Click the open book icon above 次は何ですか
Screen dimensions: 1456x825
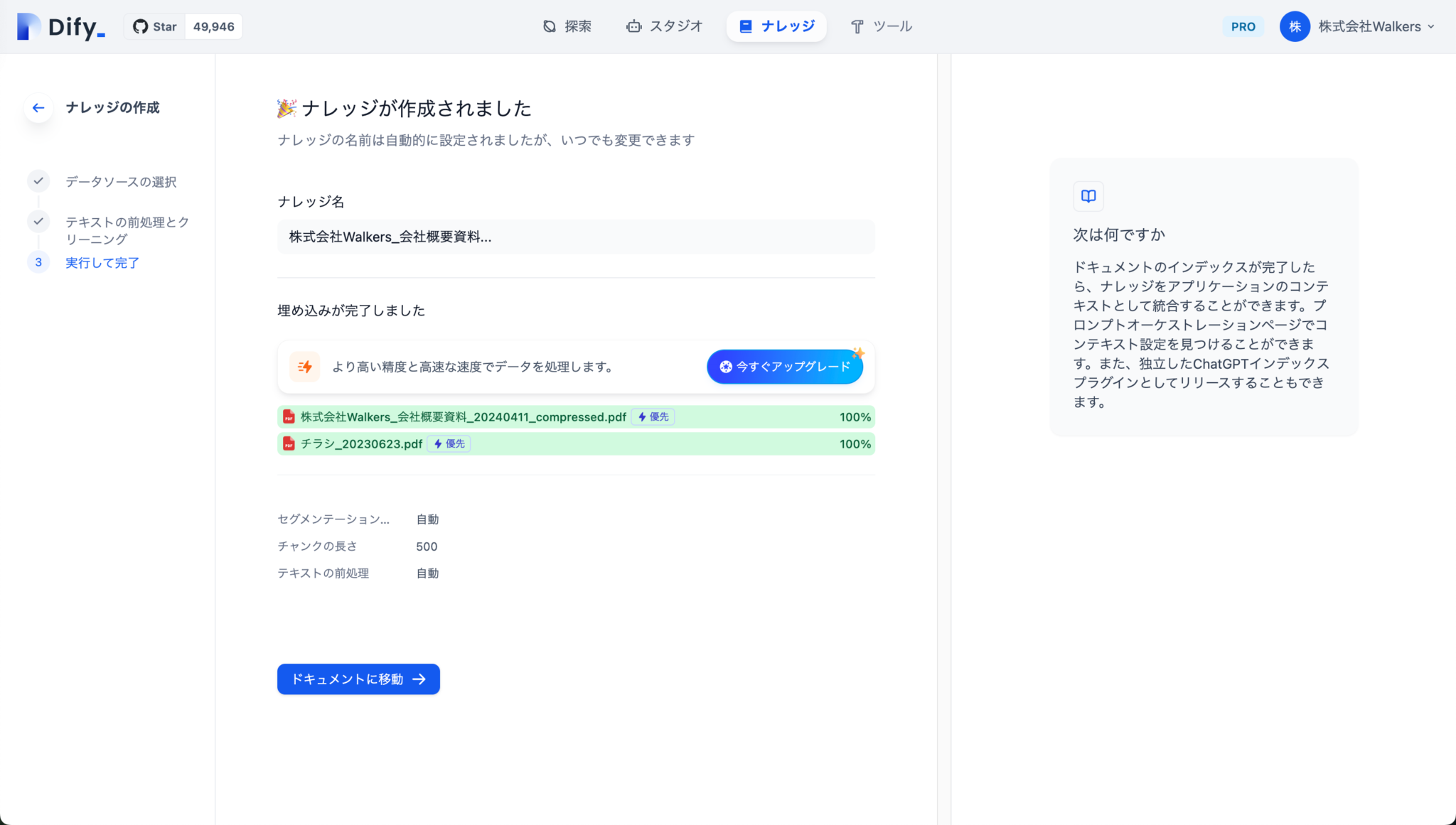(x=1088, y=196)
